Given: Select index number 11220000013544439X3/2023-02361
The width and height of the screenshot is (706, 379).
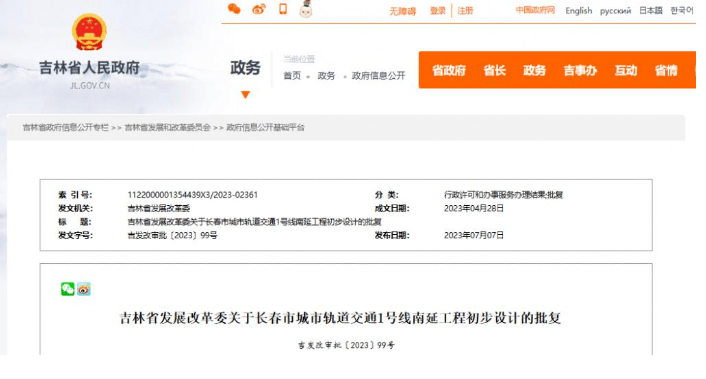Looking at the screenshot, I should click(193, 195).
